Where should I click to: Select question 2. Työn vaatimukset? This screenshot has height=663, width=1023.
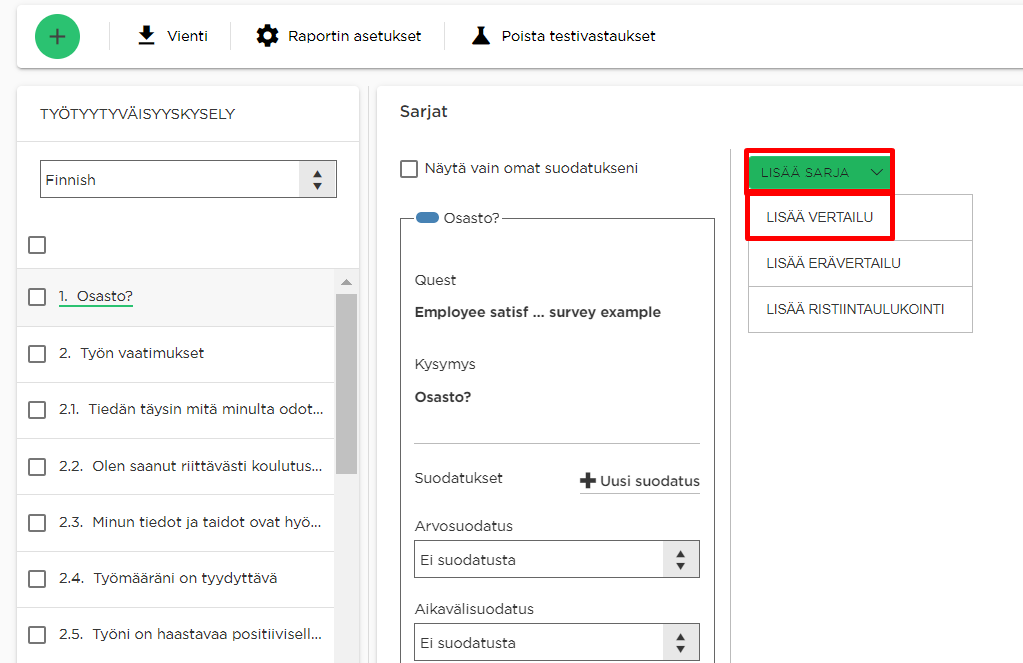(131, 353)
